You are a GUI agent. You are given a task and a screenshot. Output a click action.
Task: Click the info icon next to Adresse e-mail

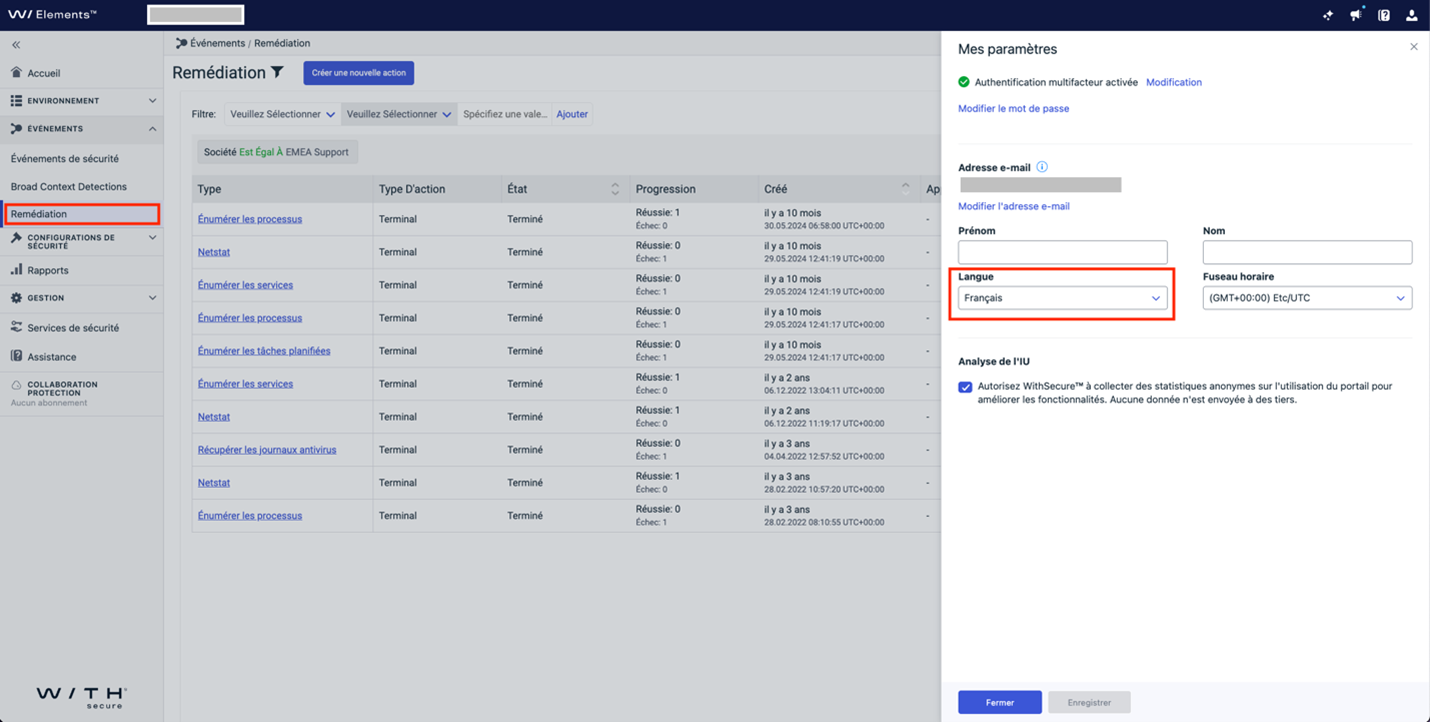click(x=1042, y=167)
